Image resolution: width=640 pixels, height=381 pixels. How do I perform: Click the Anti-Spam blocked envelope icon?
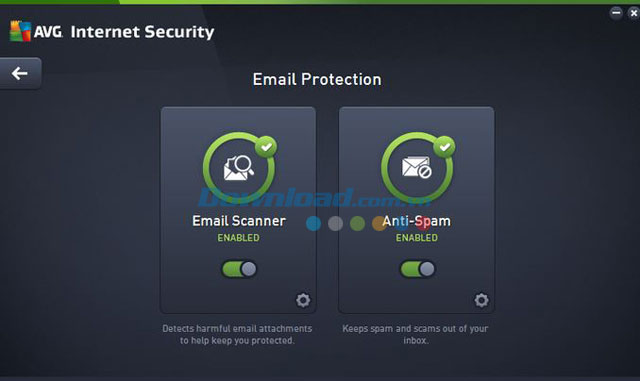coord(417,167)
